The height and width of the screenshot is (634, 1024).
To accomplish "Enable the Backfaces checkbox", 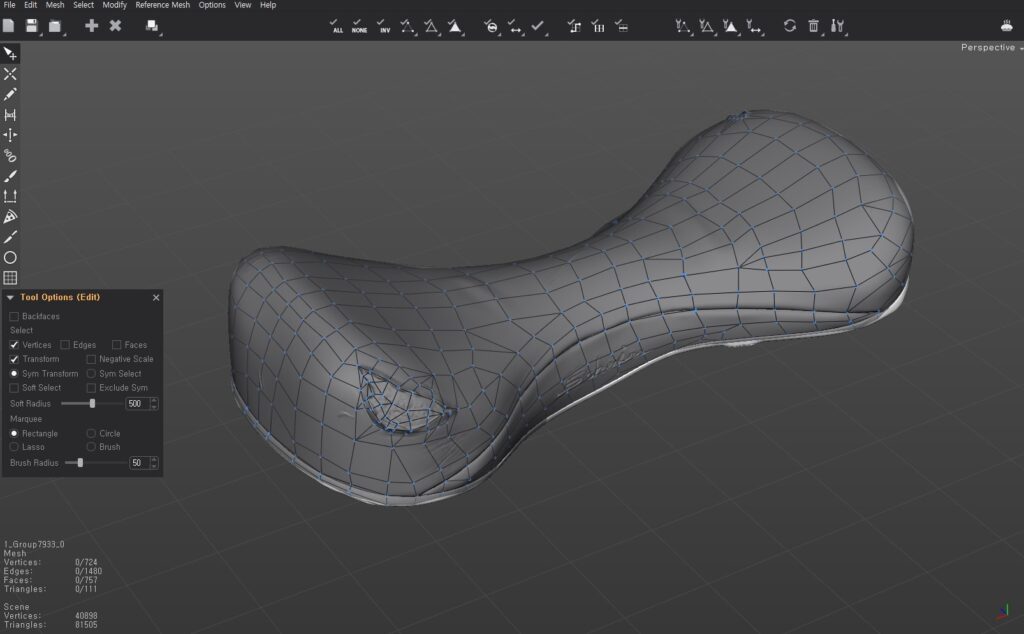I will tap(14, 316).
